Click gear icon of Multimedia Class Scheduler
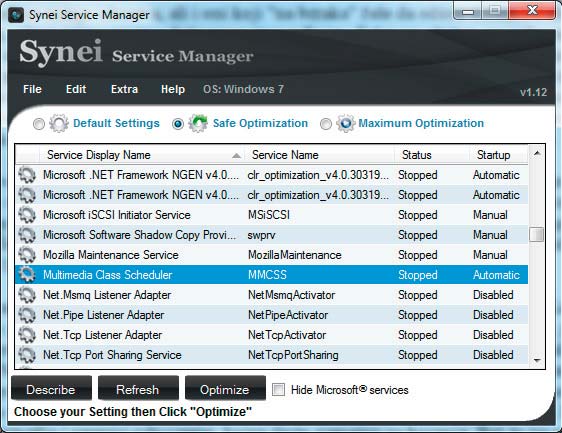This screenshot has width=562, height=433. click(27, 275)
